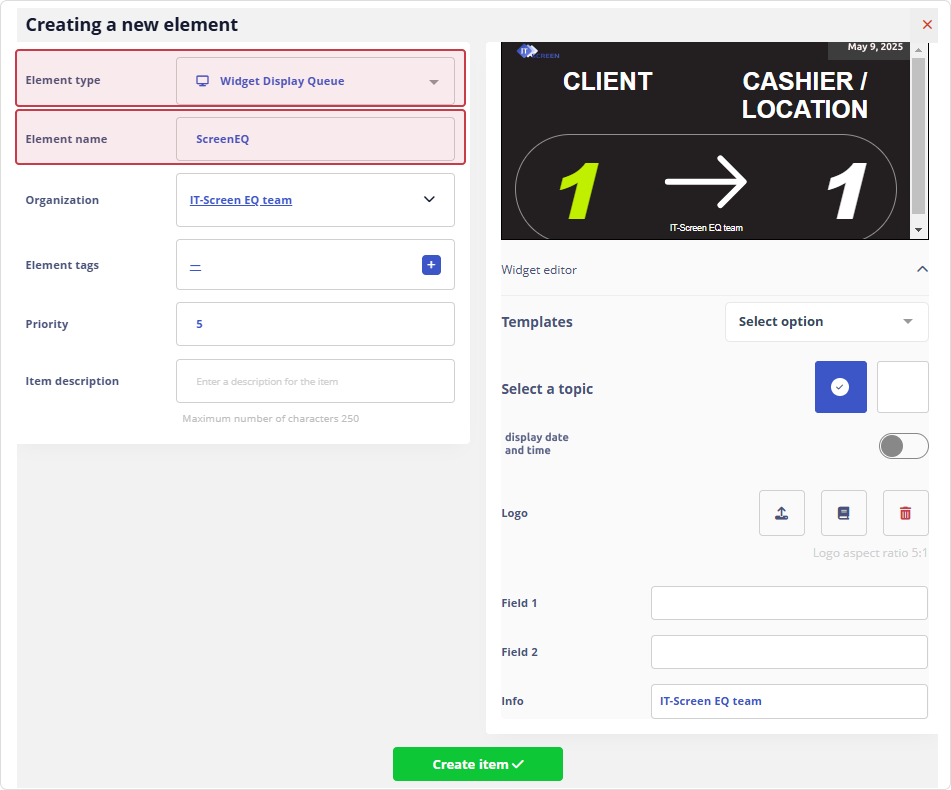Open the logo library book icon
Screen dimensions: 951x790
843,513
